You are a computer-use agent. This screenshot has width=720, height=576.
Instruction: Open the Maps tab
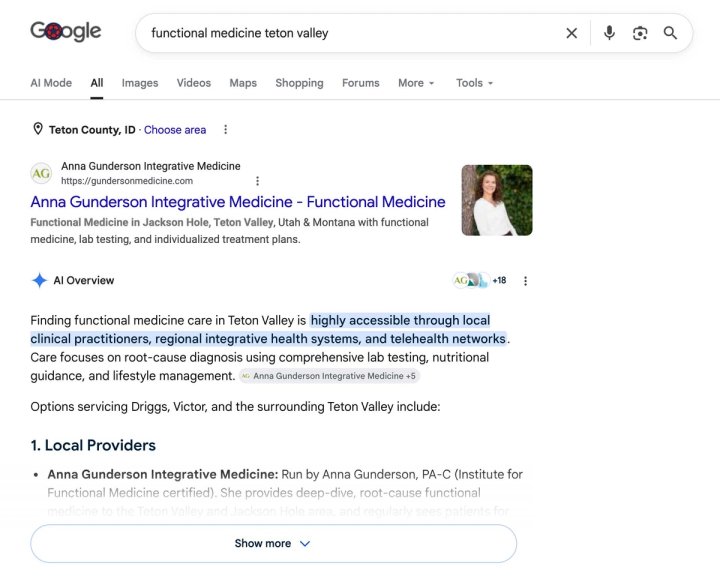click(x=243, y=83)
